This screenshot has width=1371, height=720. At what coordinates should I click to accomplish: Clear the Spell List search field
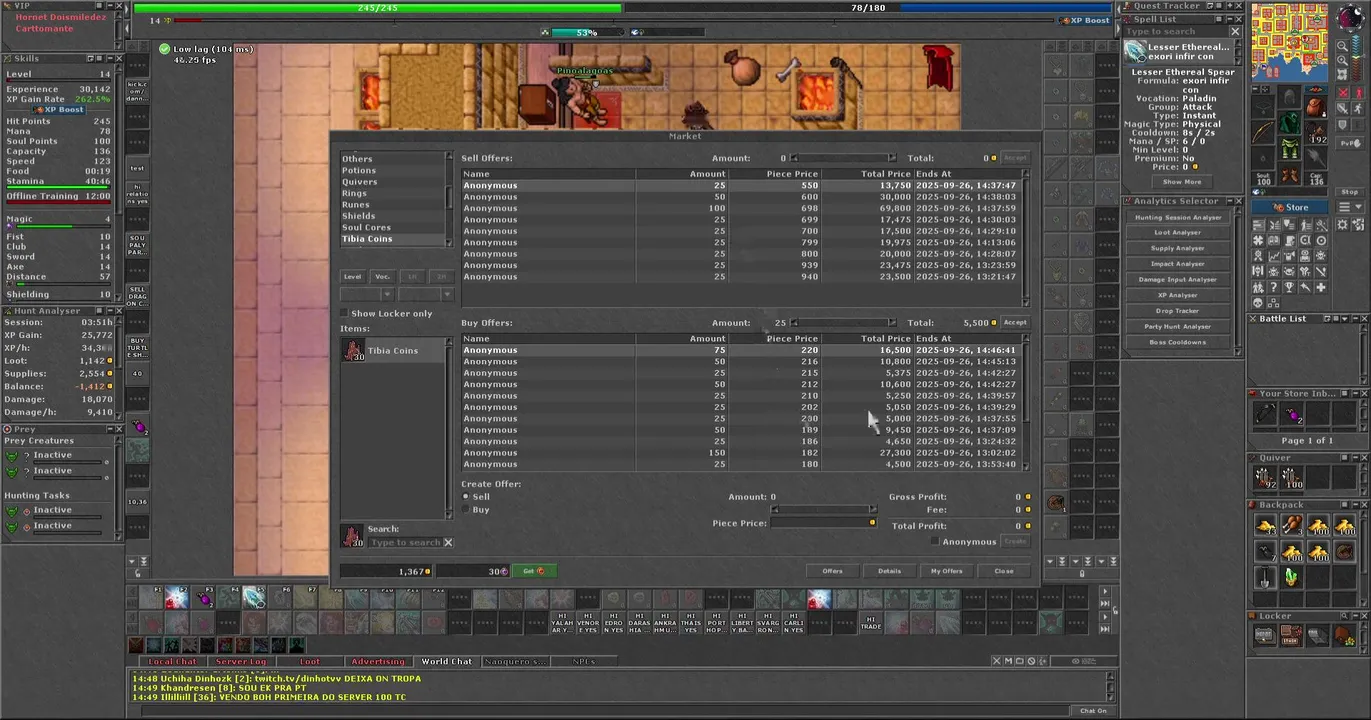(1235, 31)
